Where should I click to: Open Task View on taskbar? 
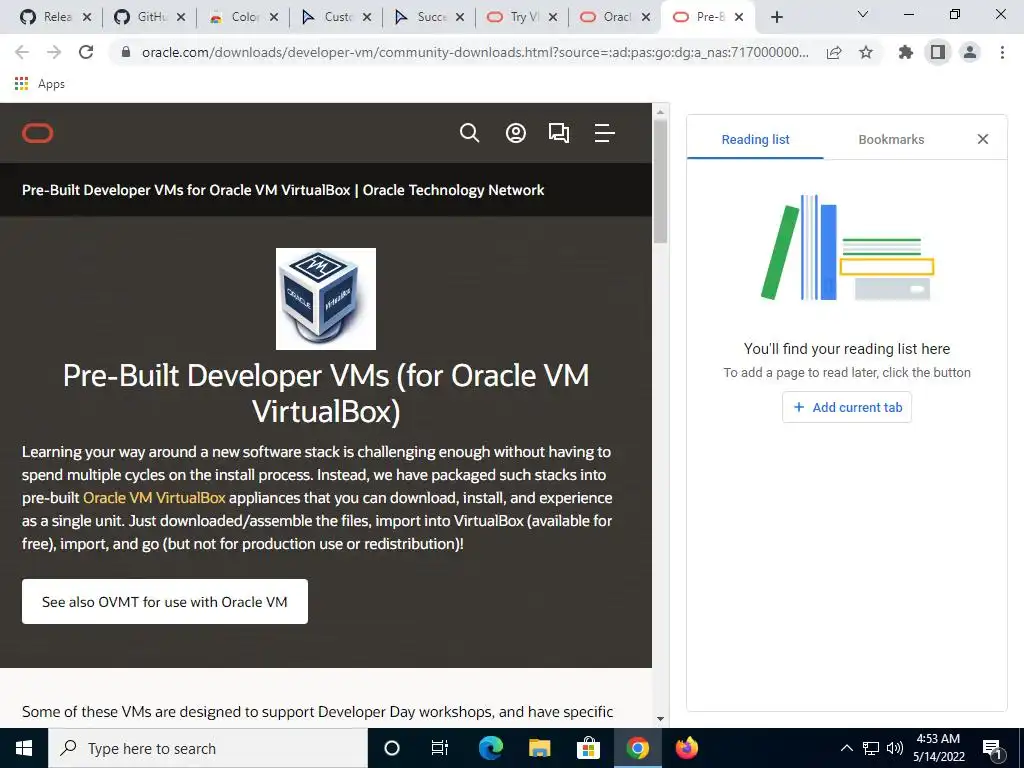coord(440,748)
